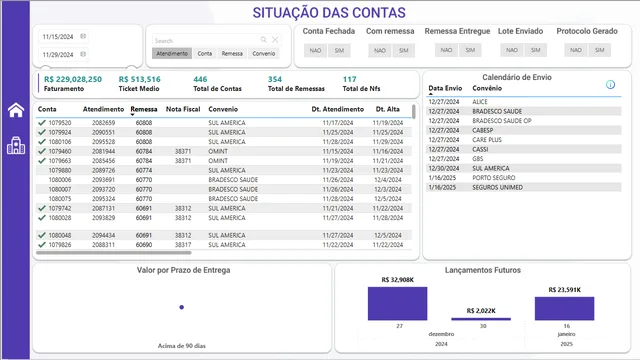Select conta 1080006 table row
Image resolution: width=640 pixels, height=360 pixels.
224,180
